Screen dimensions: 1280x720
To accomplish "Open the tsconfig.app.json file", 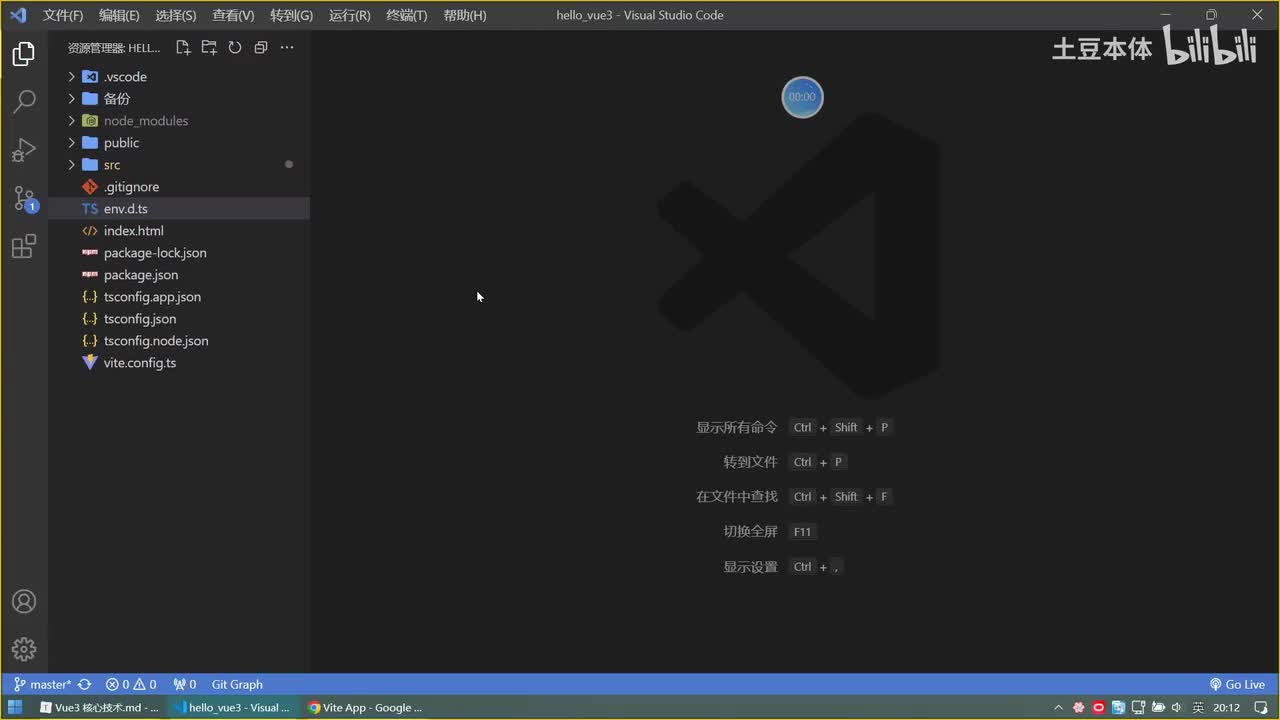I will 179,297.
